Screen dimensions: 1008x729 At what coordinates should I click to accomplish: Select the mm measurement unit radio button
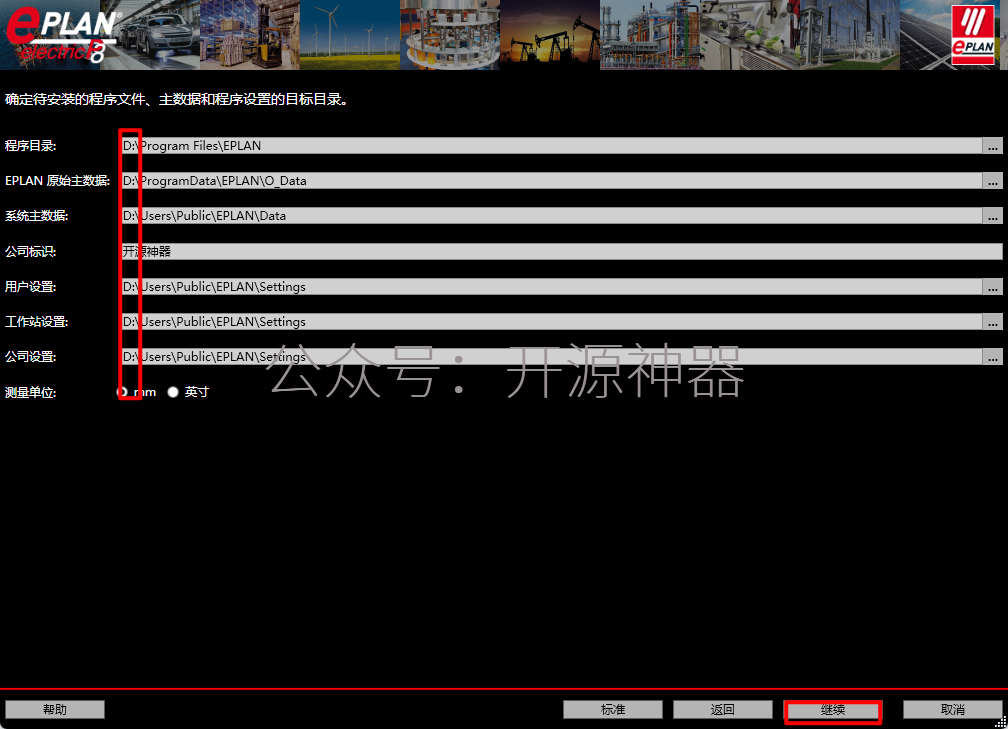[122, 392]
